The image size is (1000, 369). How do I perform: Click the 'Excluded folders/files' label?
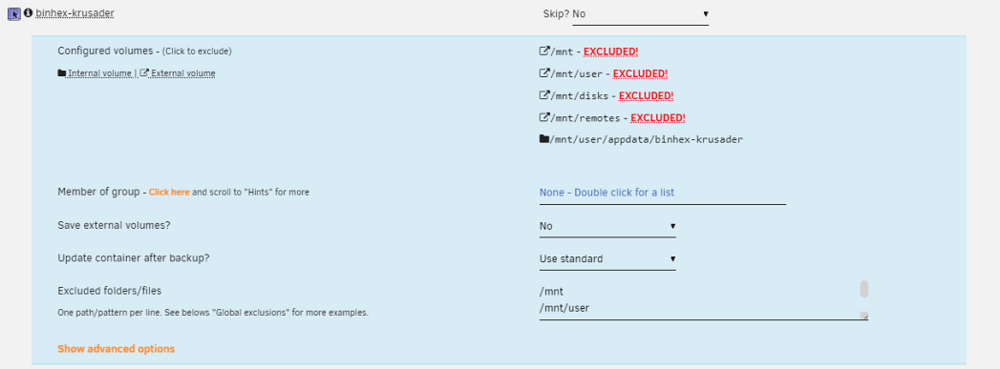(109, 291)
